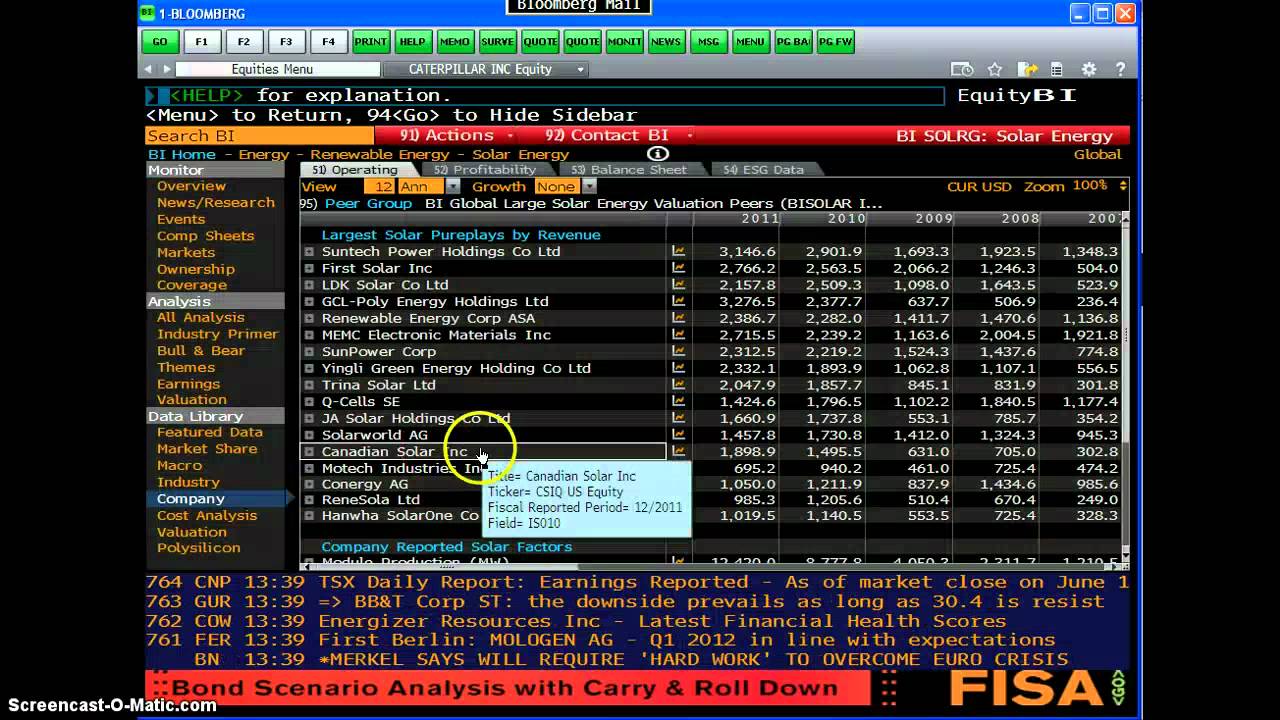Open chart icon for Q-Cells SE
Viewport: 1280px width, 720px height.
pyautogui.click(x=678, y=401)
